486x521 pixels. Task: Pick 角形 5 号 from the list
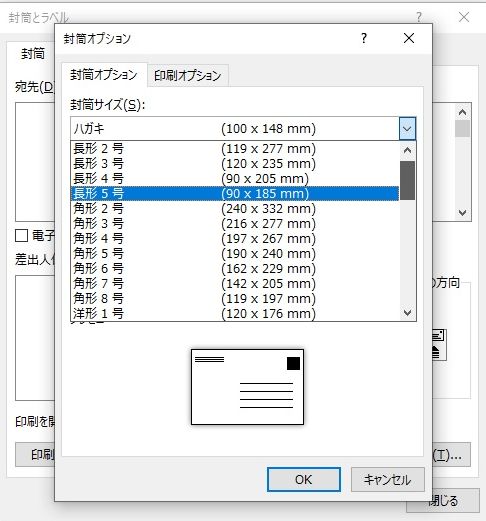[235, 254]
